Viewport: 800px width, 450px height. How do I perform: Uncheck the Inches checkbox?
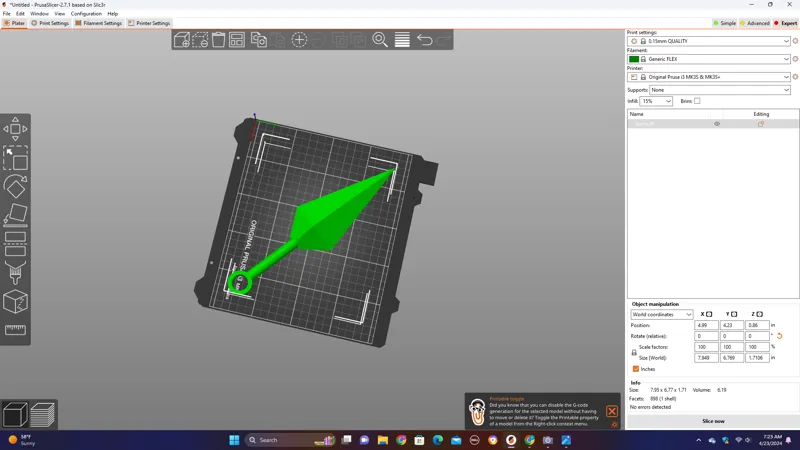636,369
